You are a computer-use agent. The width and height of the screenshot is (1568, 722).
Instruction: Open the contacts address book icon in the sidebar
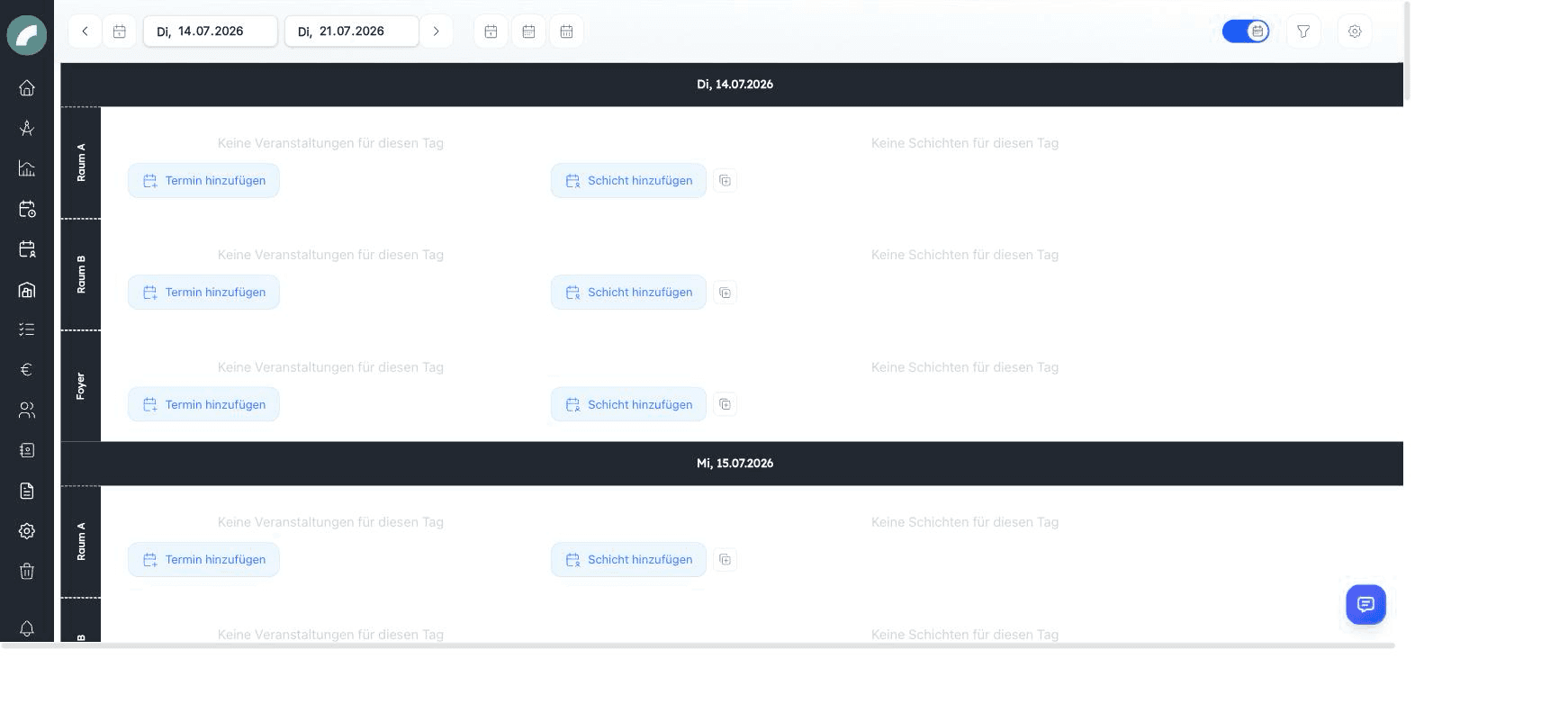[27, 450]
